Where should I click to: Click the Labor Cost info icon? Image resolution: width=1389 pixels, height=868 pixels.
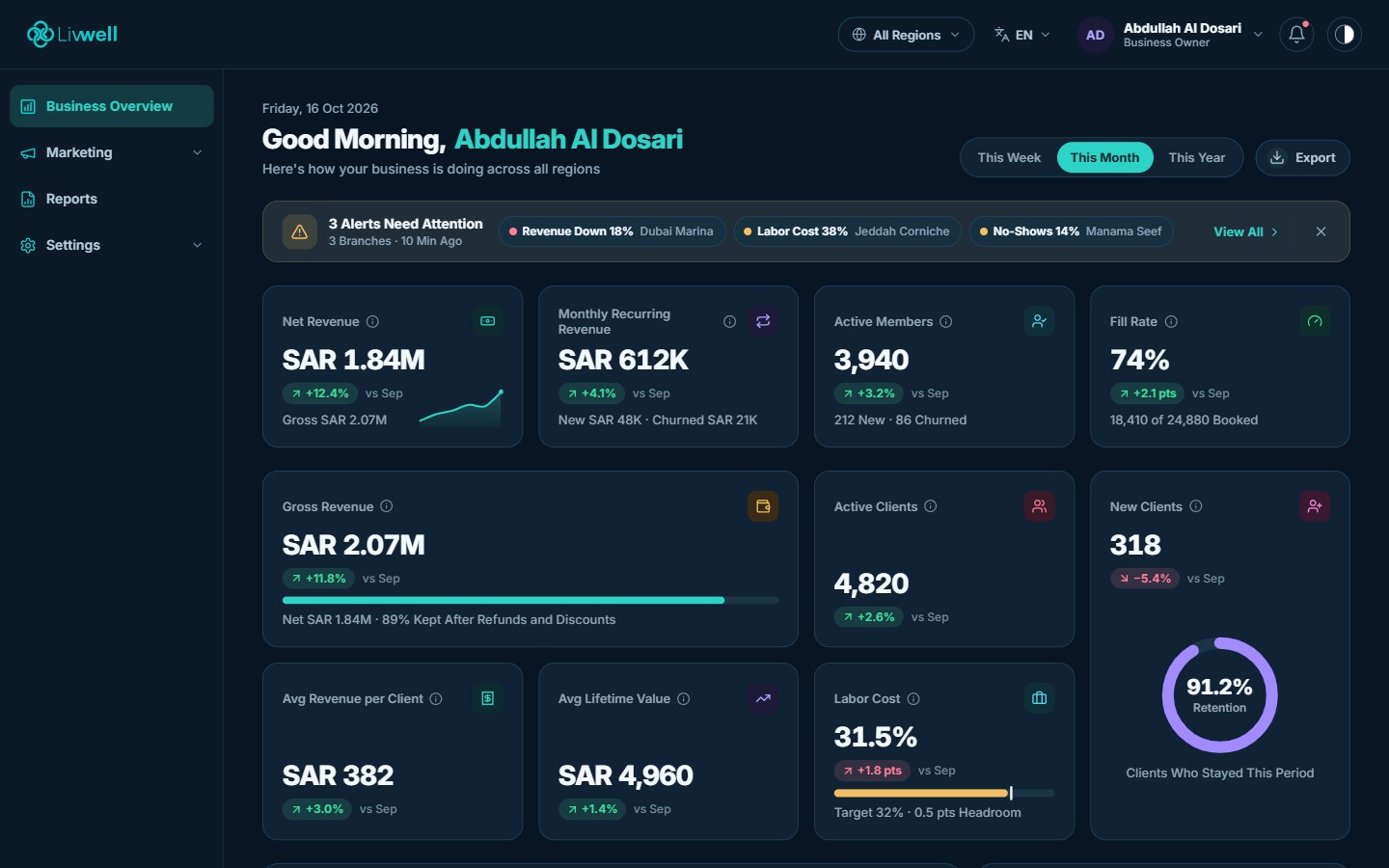[x=913, y=698]
